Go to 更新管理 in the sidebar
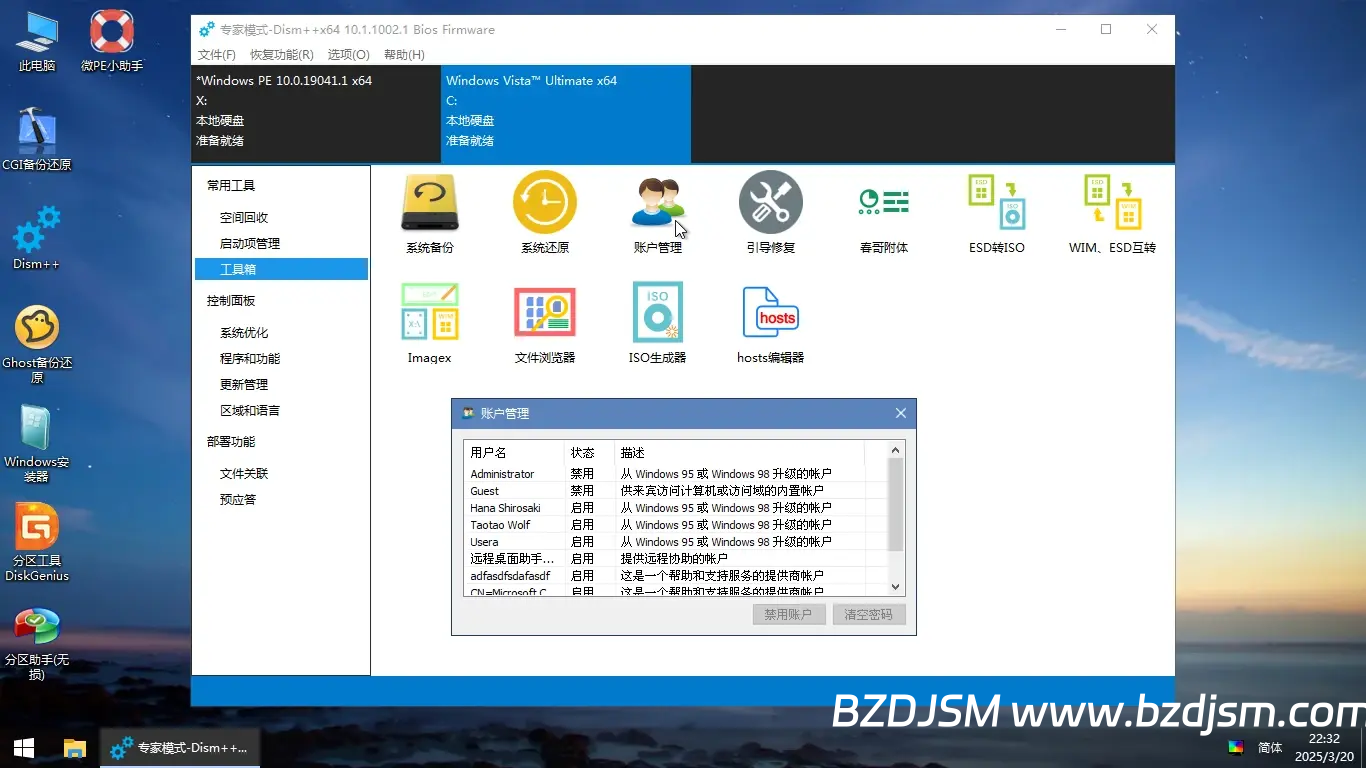Image resolution: width=1366 pixels, height=768 pixels. 244,385
